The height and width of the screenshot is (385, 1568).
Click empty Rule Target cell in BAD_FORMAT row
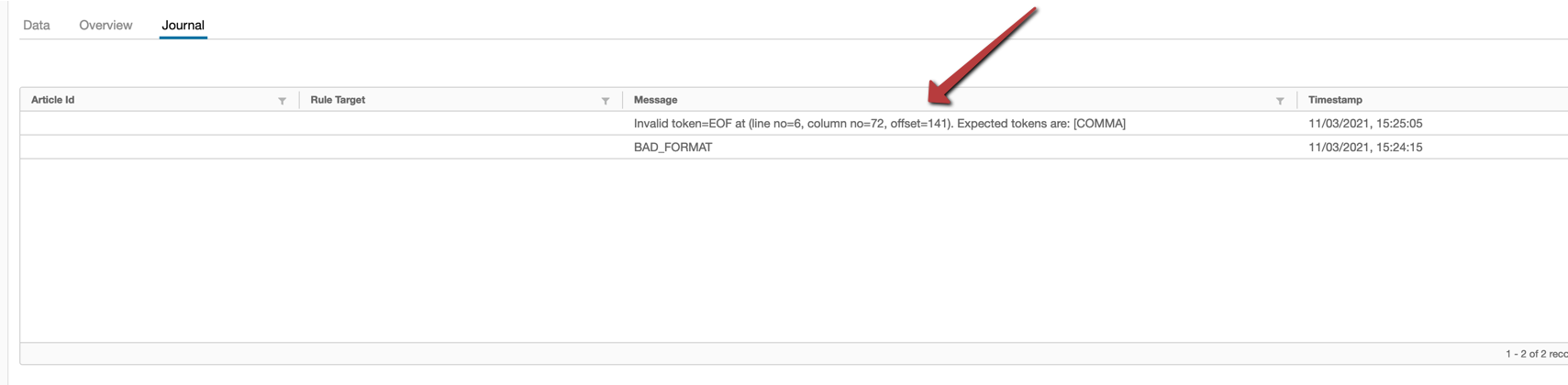point(461,148)
